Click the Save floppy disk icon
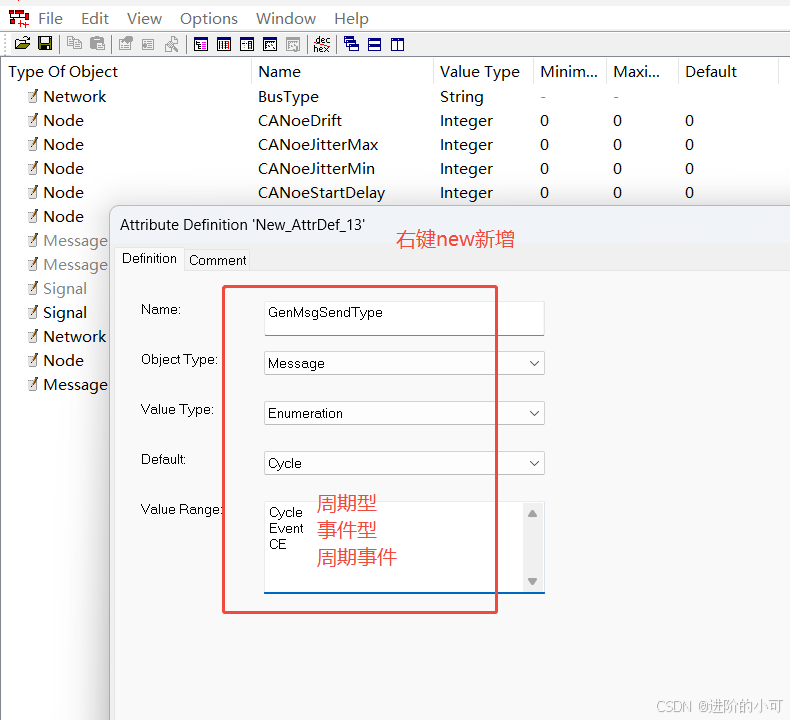 click(45, 44)
